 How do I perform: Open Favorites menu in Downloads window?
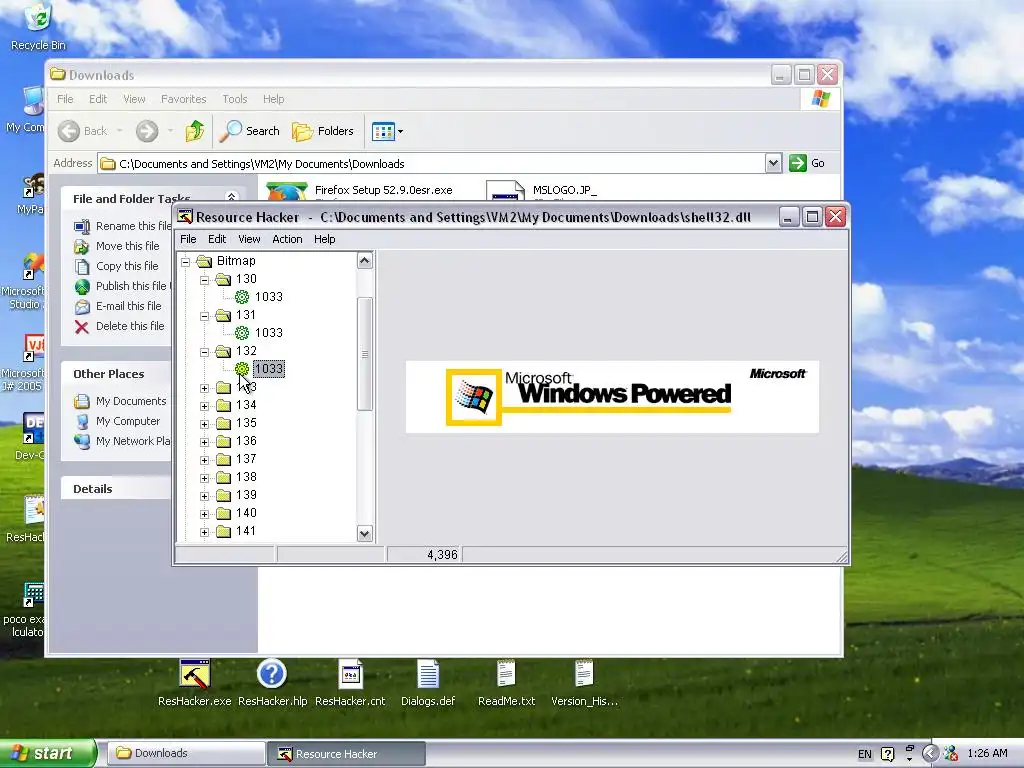coord(184,99)
